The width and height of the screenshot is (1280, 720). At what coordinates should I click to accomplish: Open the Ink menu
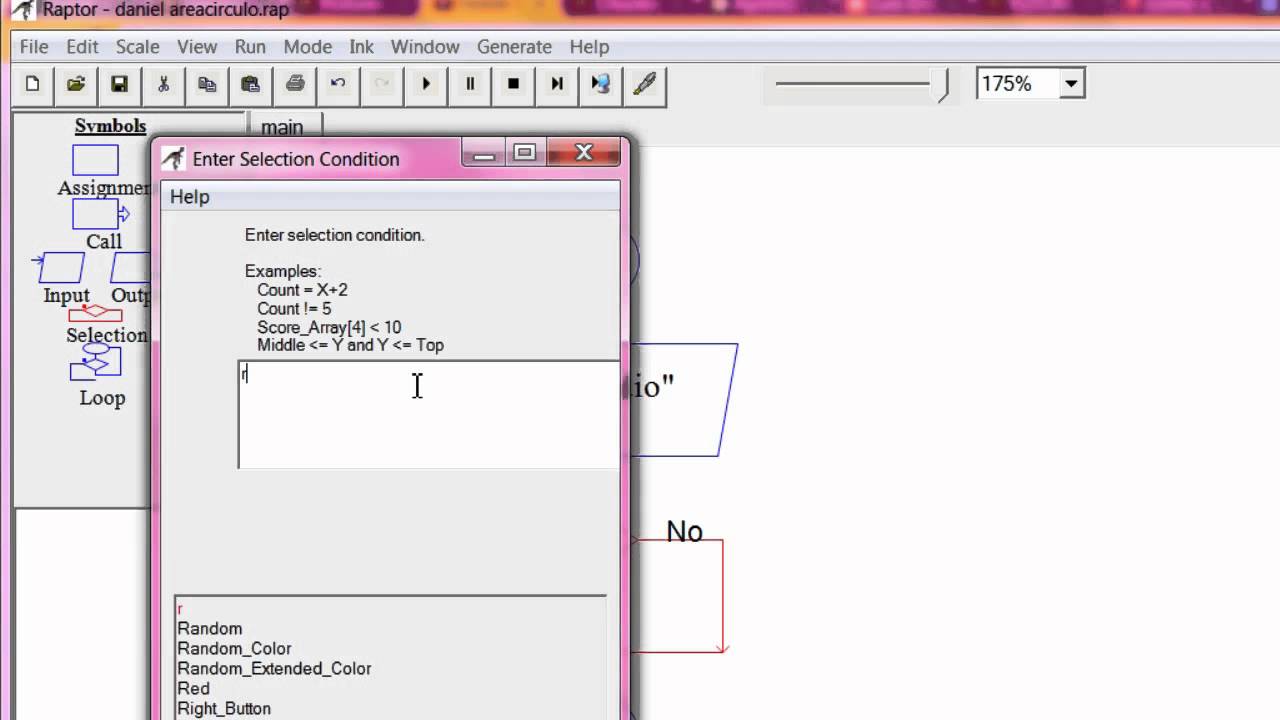pos(361,47)
